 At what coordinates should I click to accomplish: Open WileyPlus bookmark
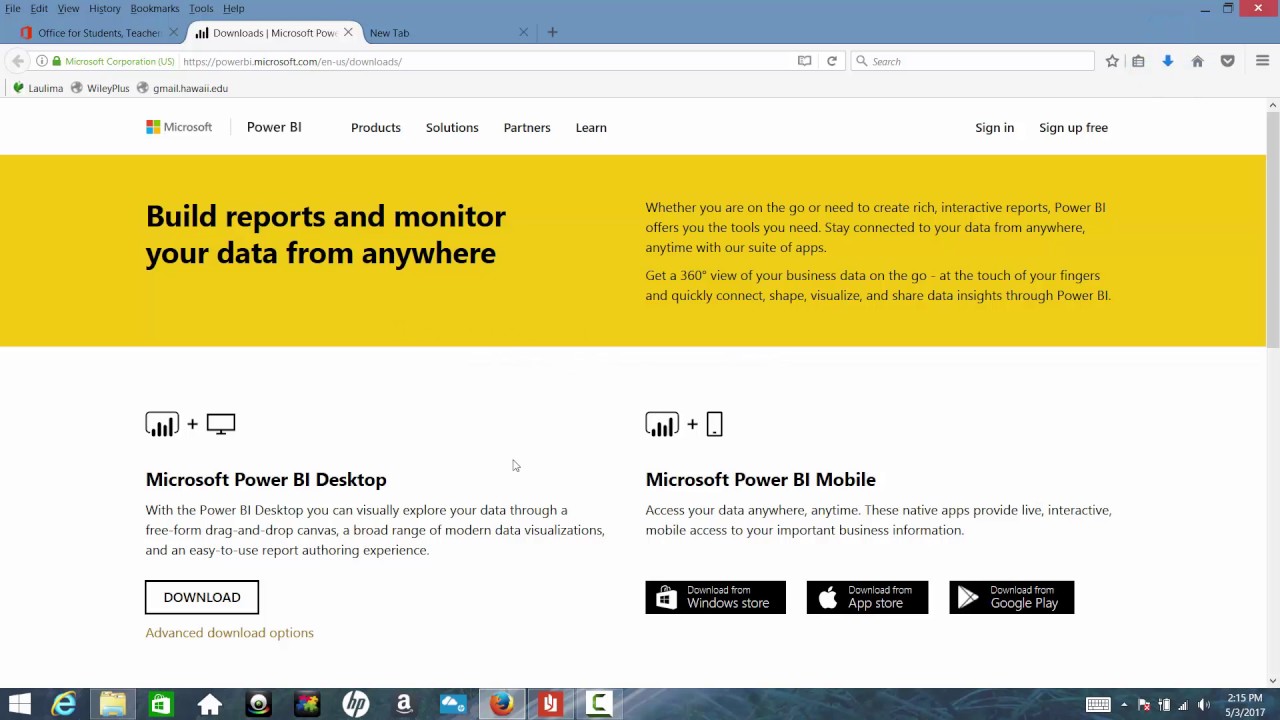click(100, 88)
